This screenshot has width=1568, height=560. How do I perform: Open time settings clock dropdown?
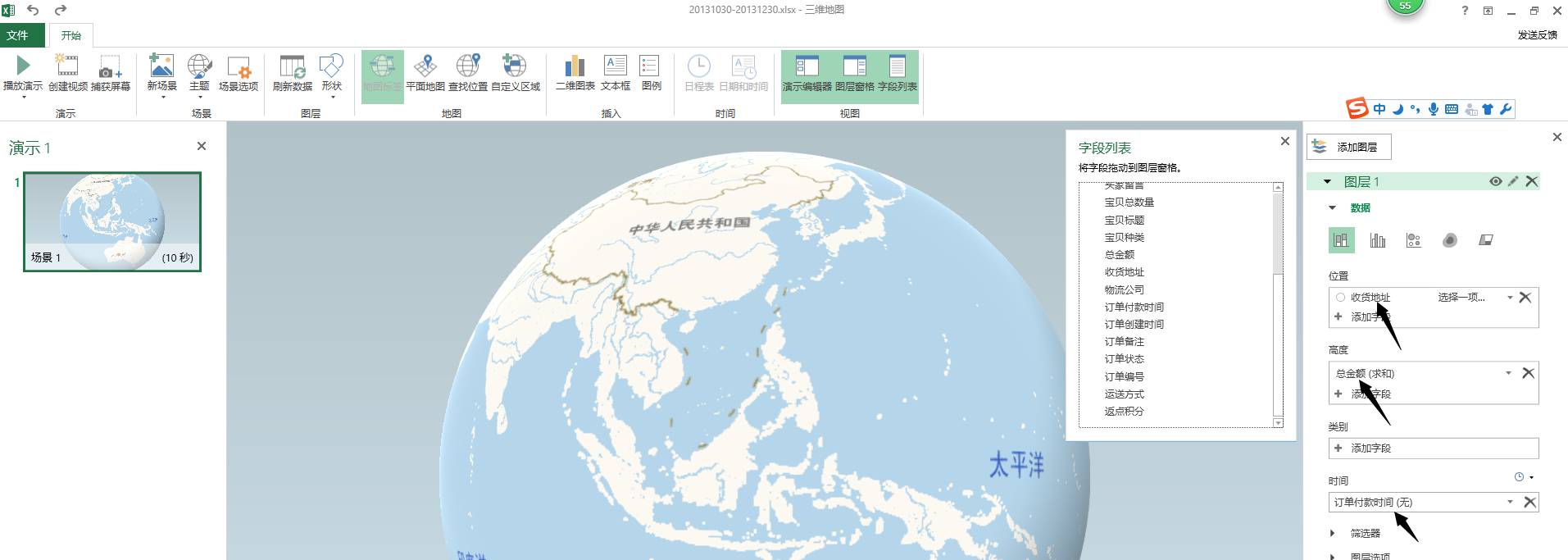(x=1524, y=476)
